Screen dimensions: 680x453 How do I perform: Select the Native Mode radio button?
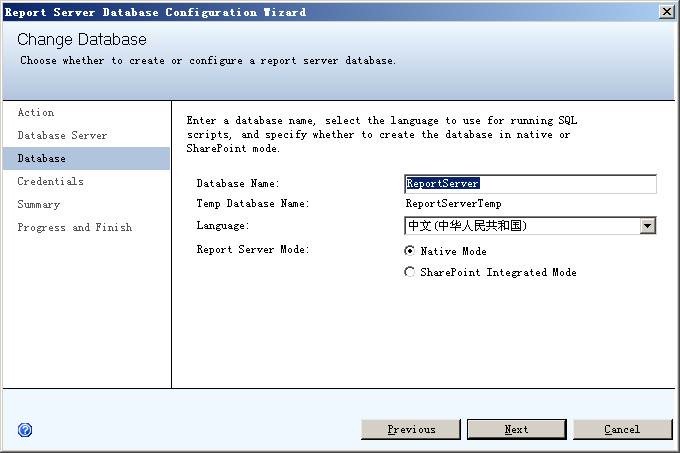click(410, 251)
